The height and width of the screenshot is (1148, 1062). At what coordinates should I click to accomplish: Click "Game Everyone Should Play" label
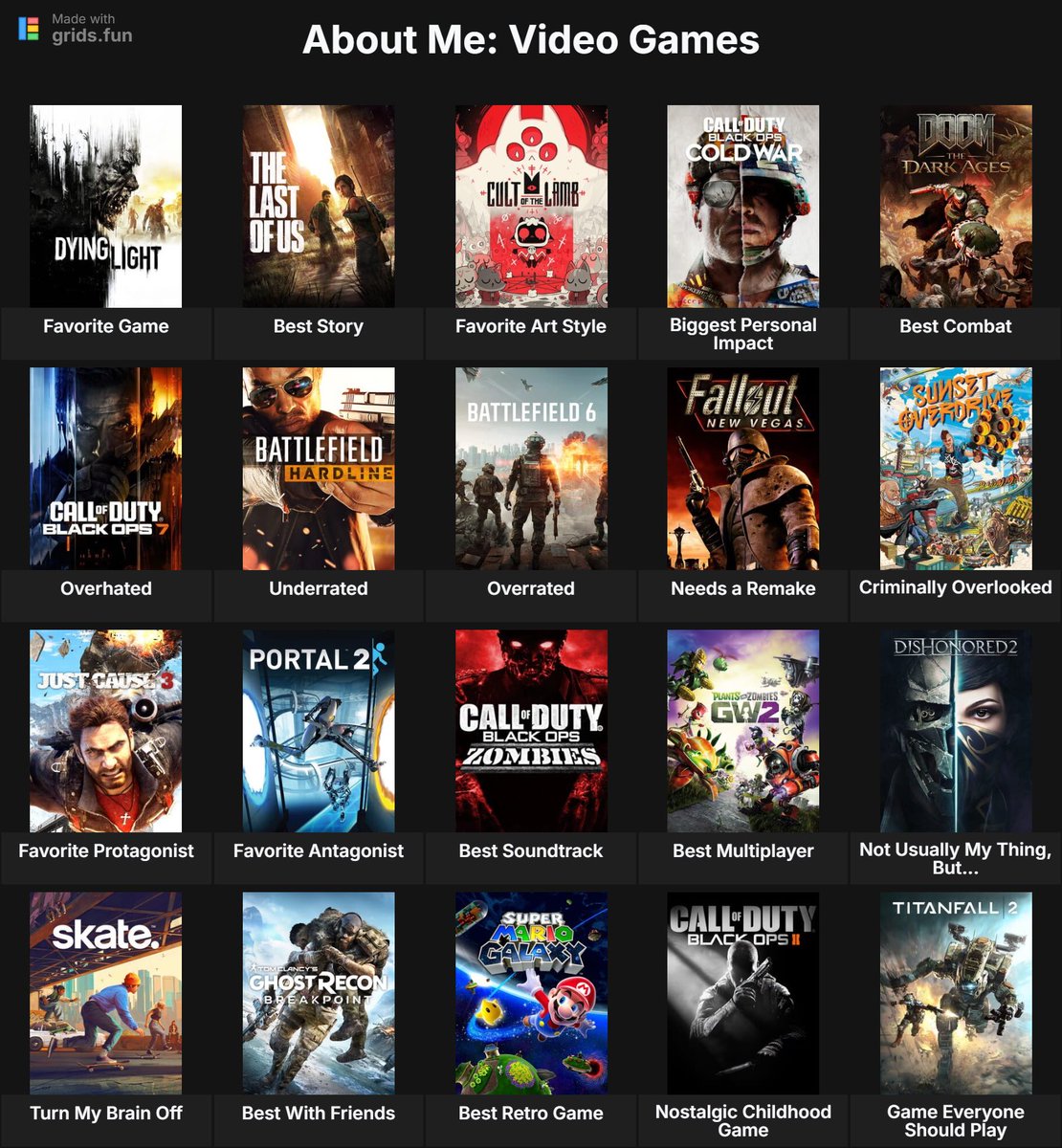click(x=956, y=1120)
